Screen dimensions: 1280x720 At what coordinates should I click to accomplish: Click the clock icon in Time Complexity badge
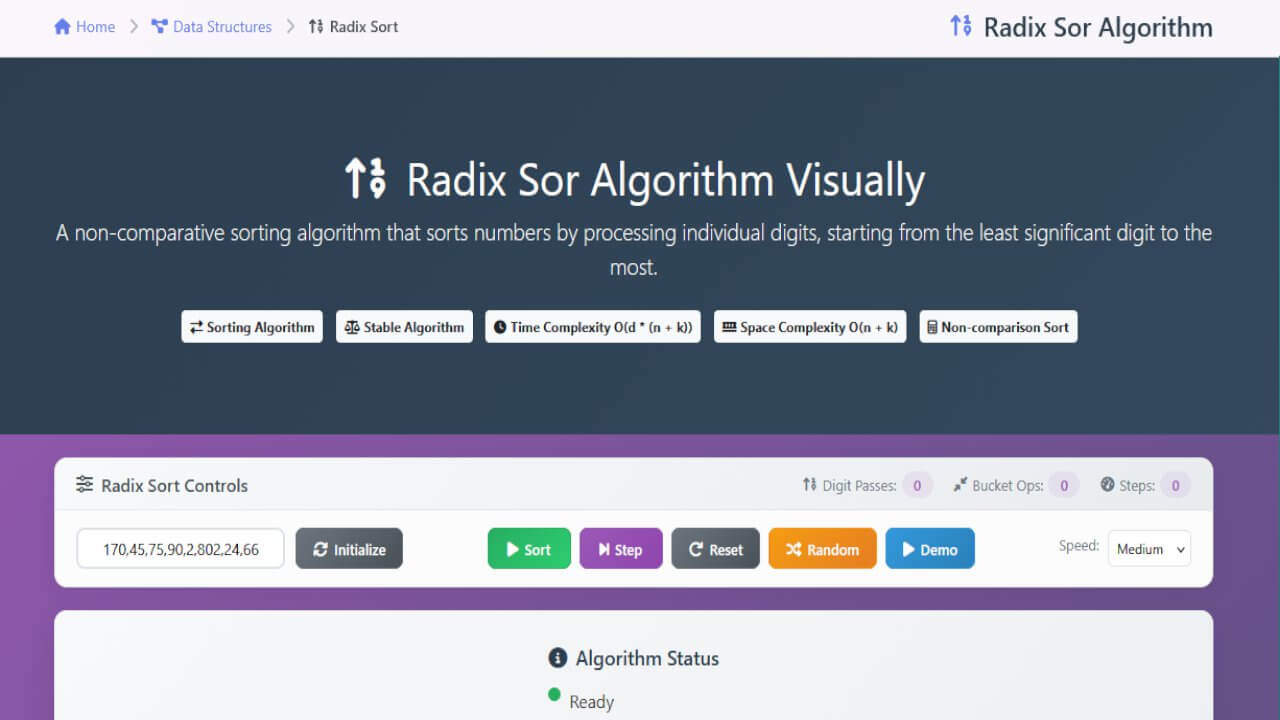(500, 327)
